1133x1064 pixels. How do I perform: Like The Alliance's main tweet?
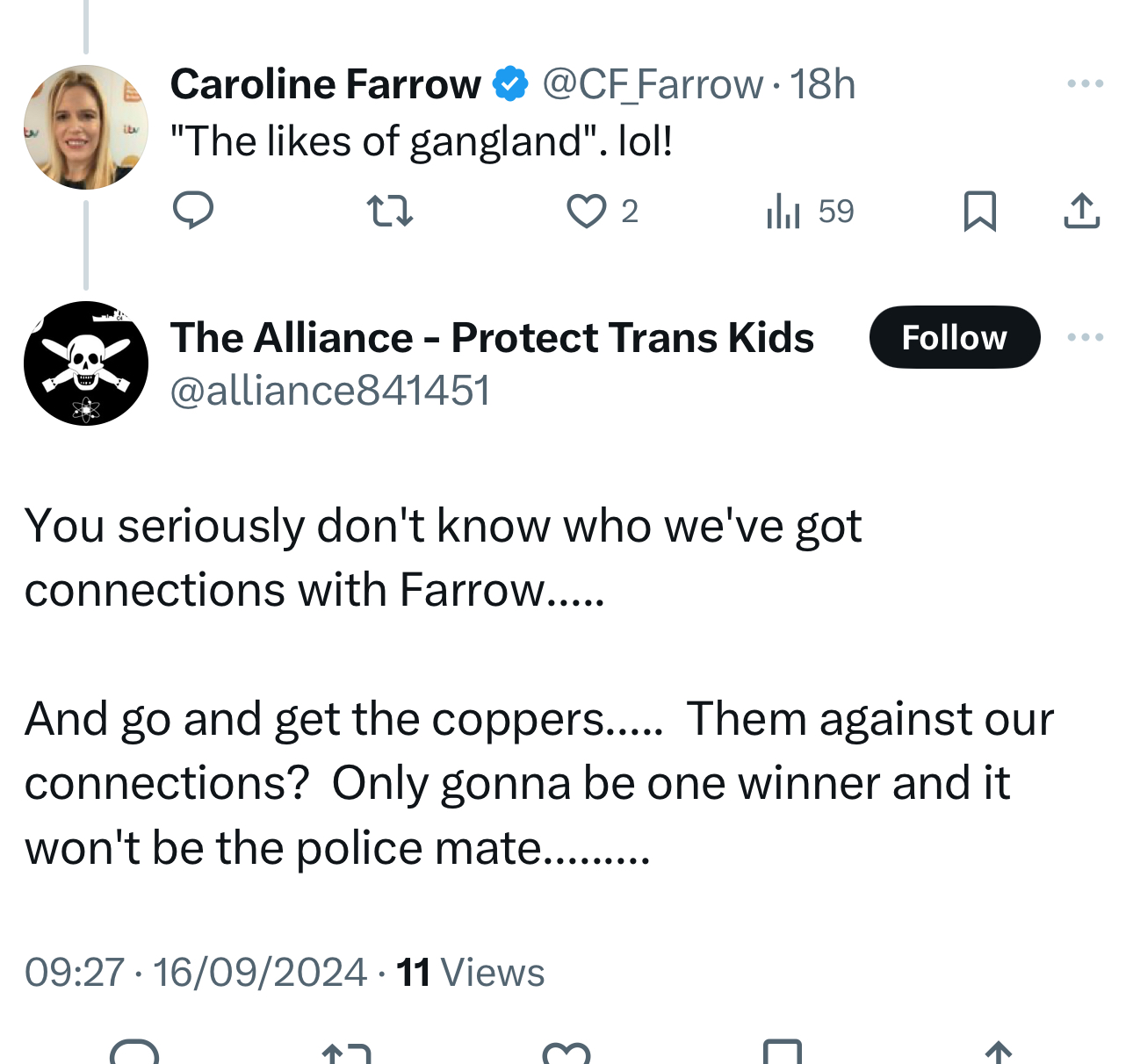tap(566, 1052)
